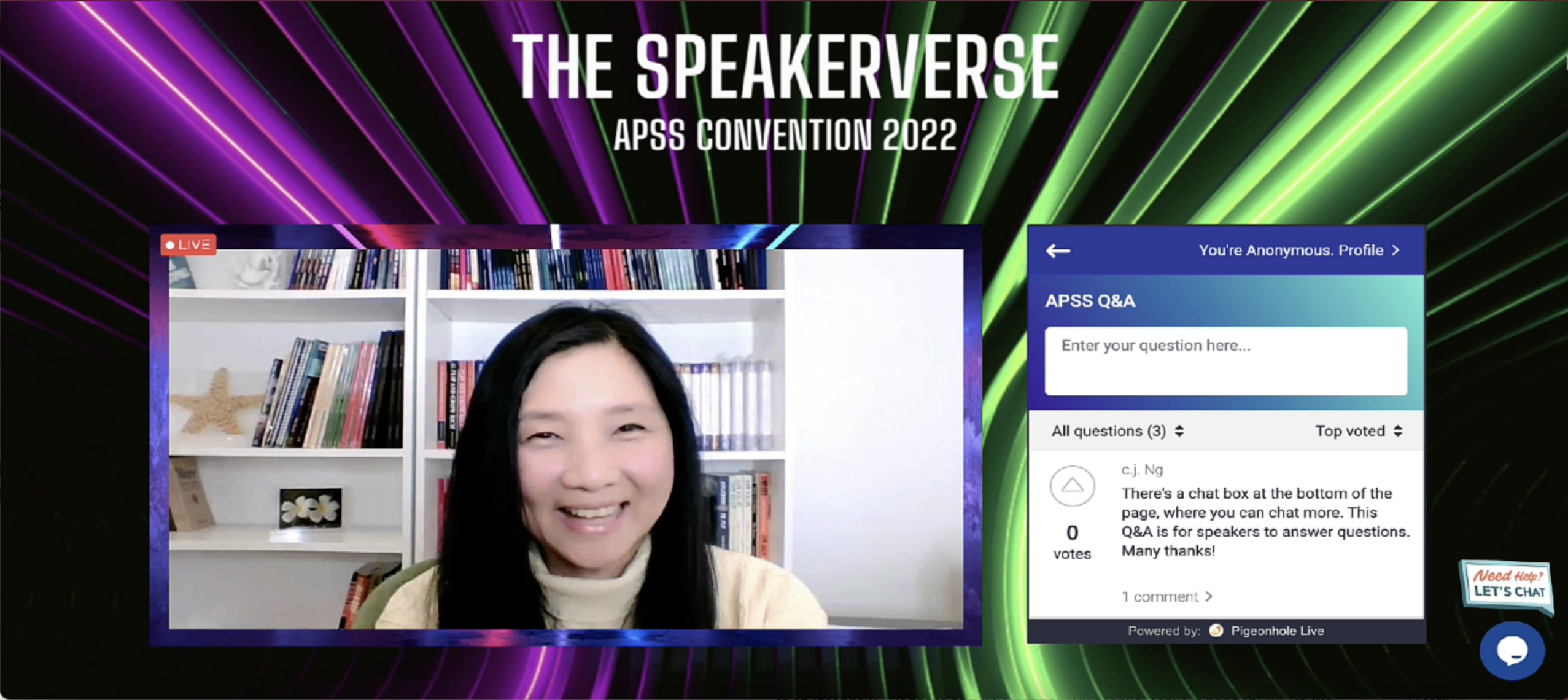Click the chevron next to Profile
1568x700 pixels.
coord(1396,251)
